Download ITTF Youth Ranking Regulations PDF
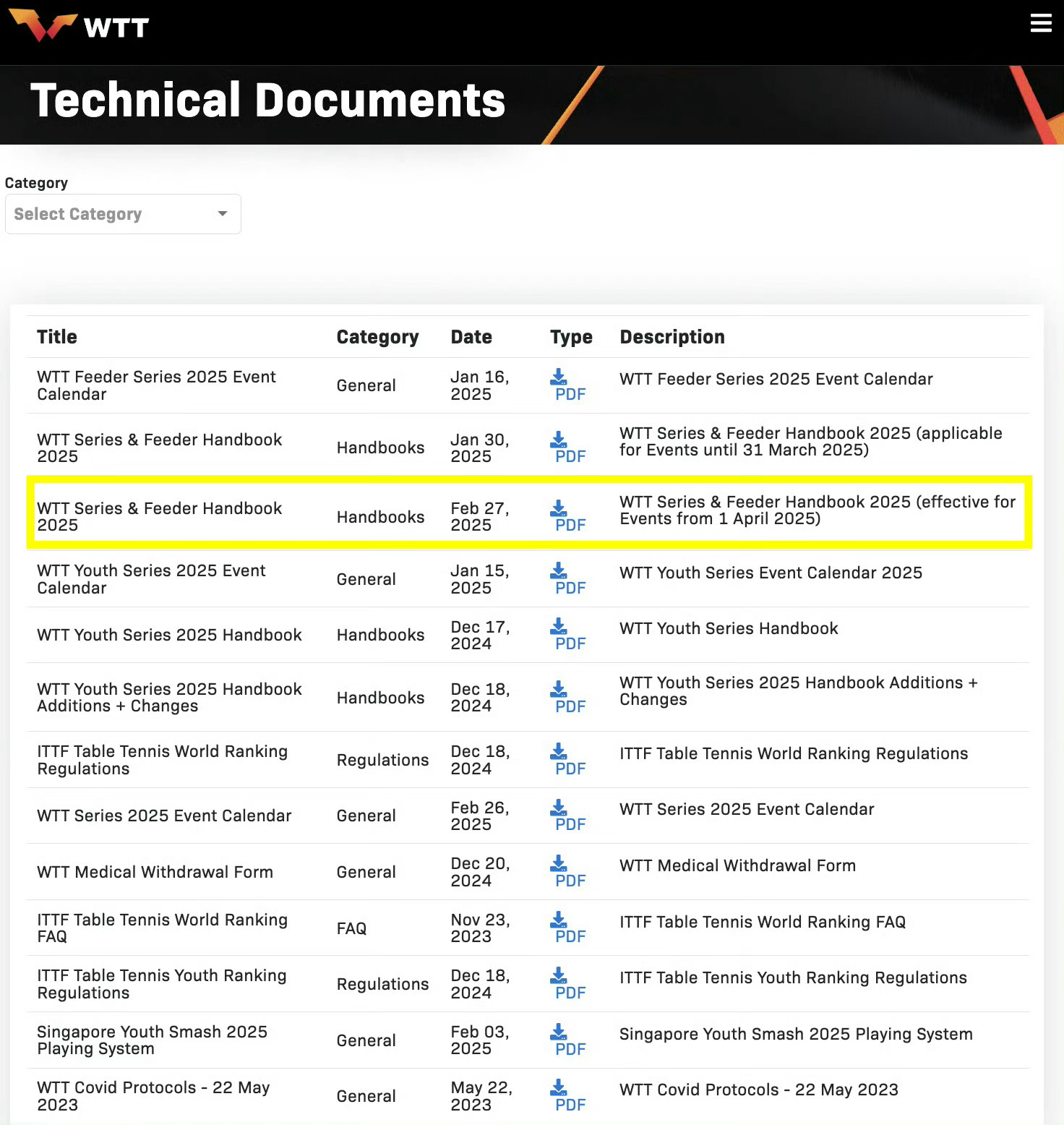The image size is (1064, 1125). click(x=570, y=984)
